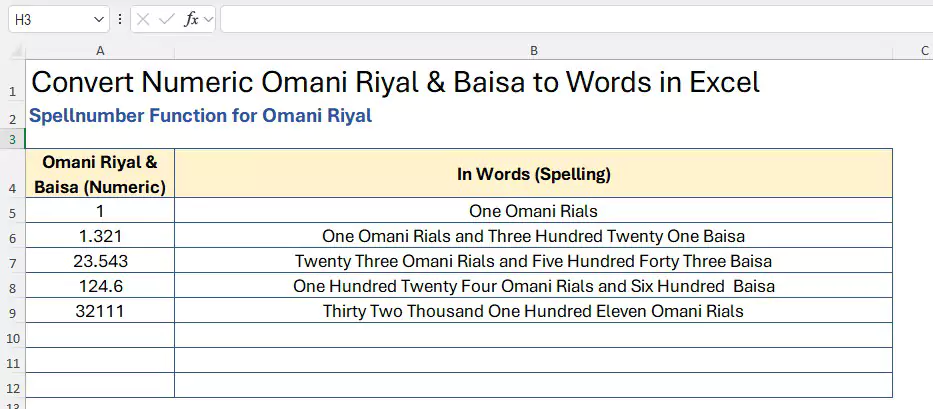The width and height of the screenshot is (933, 409).
Task: Expand the chevron next to the fx icon
Action: pyautogui.click(x=208, y=19)
